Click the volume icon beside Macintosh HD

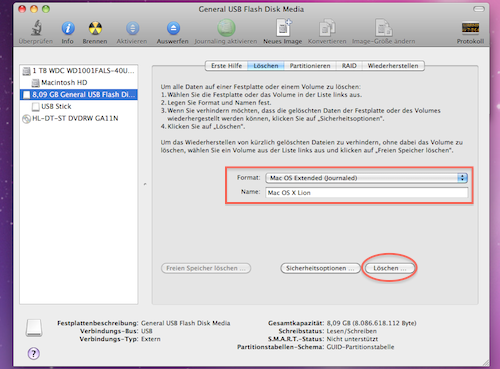click(35, 83)
